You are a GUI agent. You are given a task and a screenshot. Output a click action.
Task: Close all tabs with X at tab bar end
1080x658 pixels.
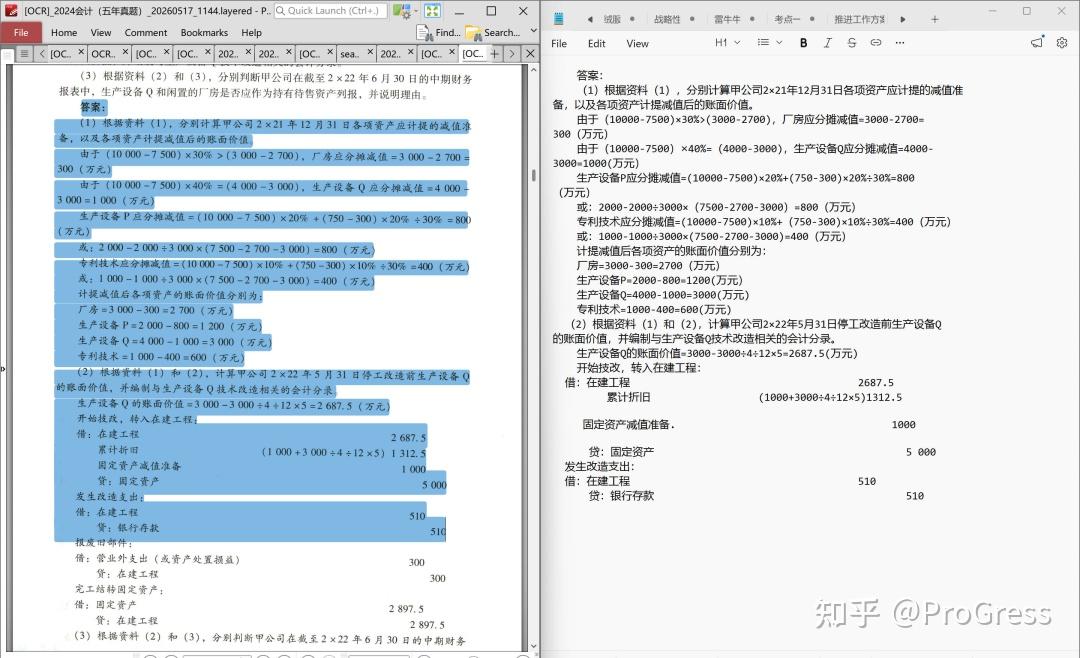coord(530,53)
